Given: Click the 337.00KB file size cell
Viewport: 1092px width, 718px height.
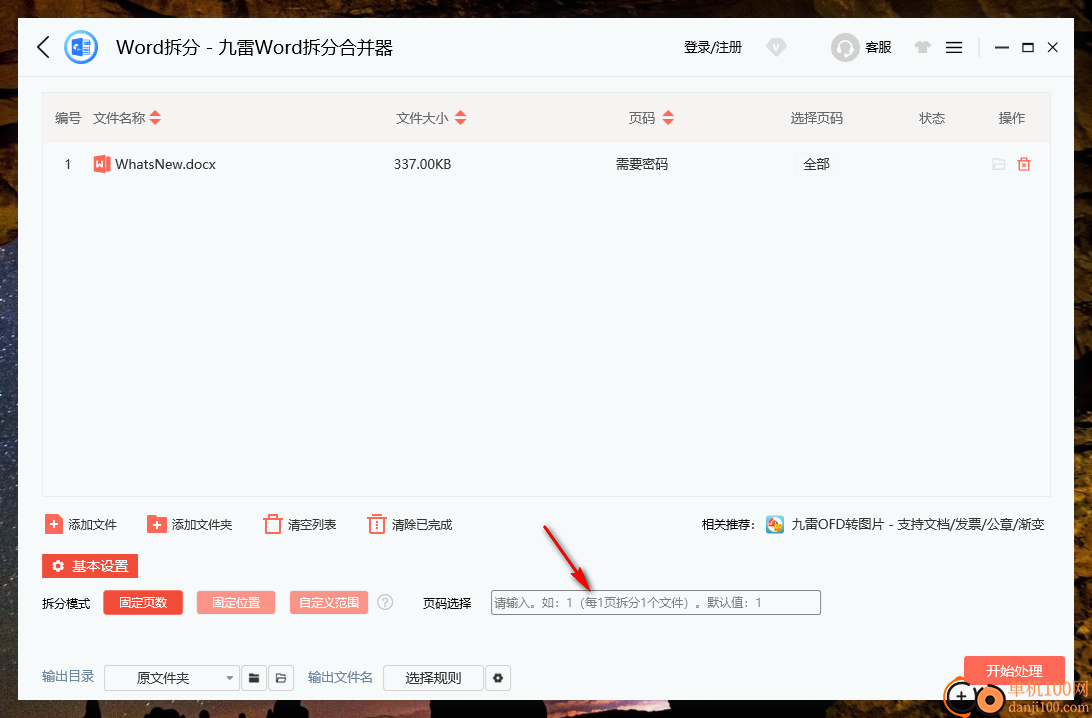Looking at the screenshot, I should pyautogui.click(x=423, y=164).
